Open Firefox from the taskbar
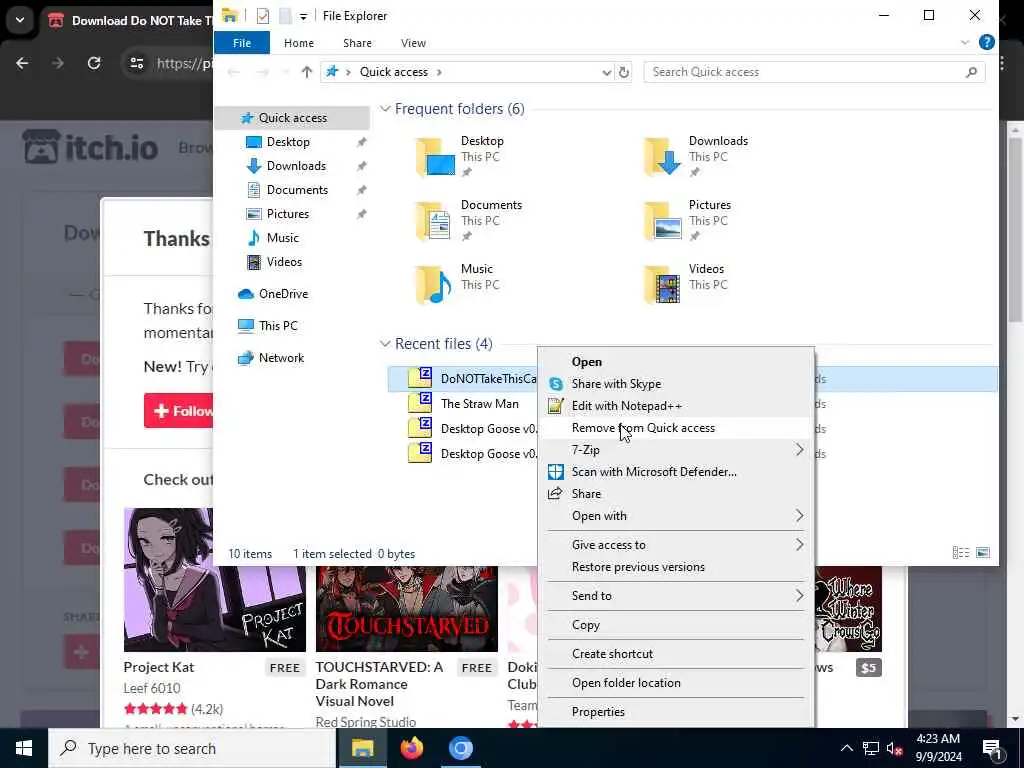Viewport: 1024px width, 768px height. [411, 748]
